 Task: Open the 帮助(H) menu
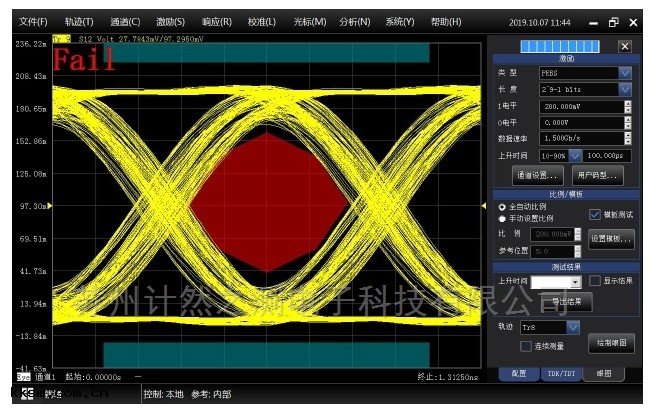point(446,22)
